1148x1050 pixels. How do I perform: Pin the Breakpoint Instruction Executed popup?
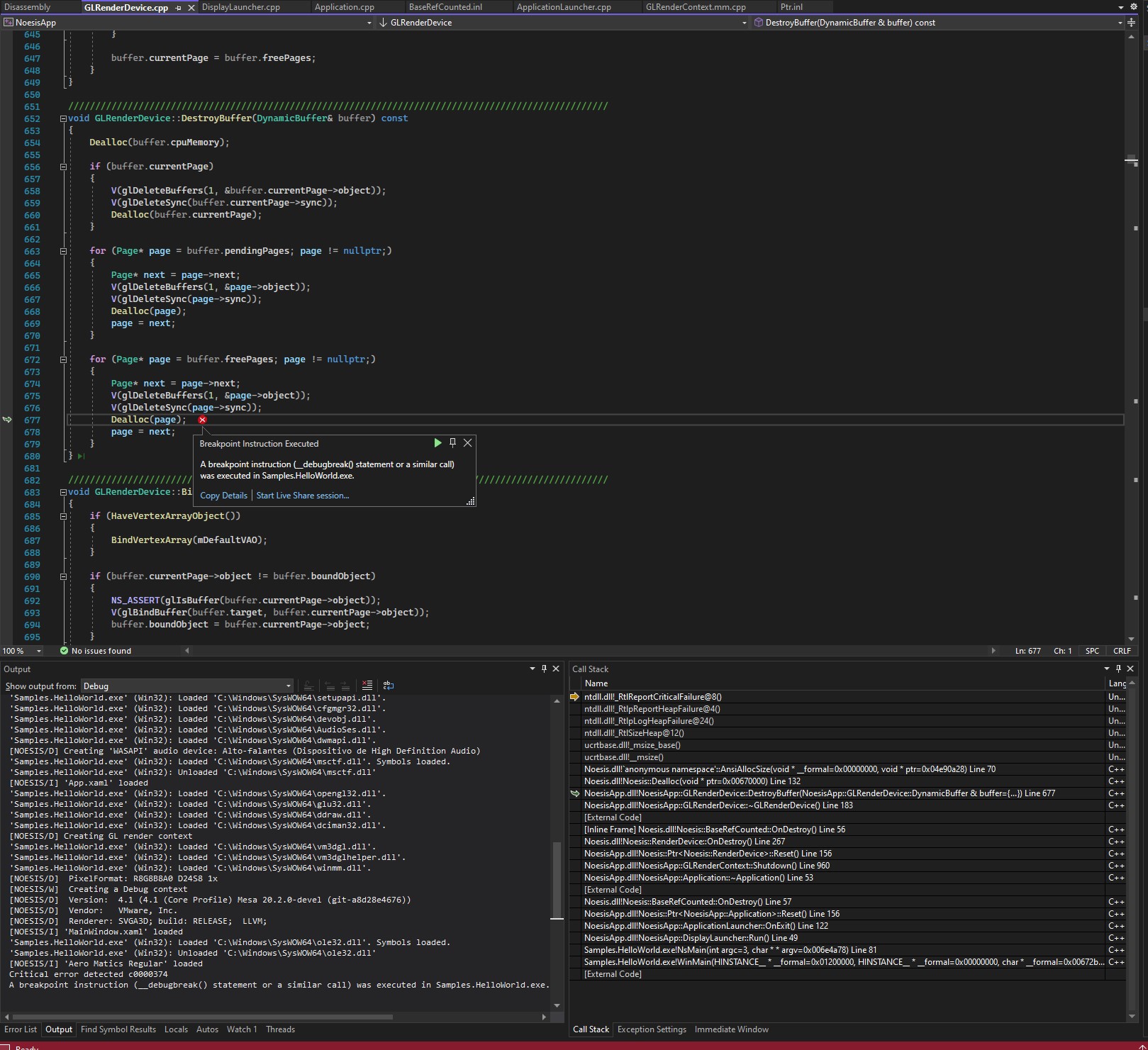click(452, 443)
